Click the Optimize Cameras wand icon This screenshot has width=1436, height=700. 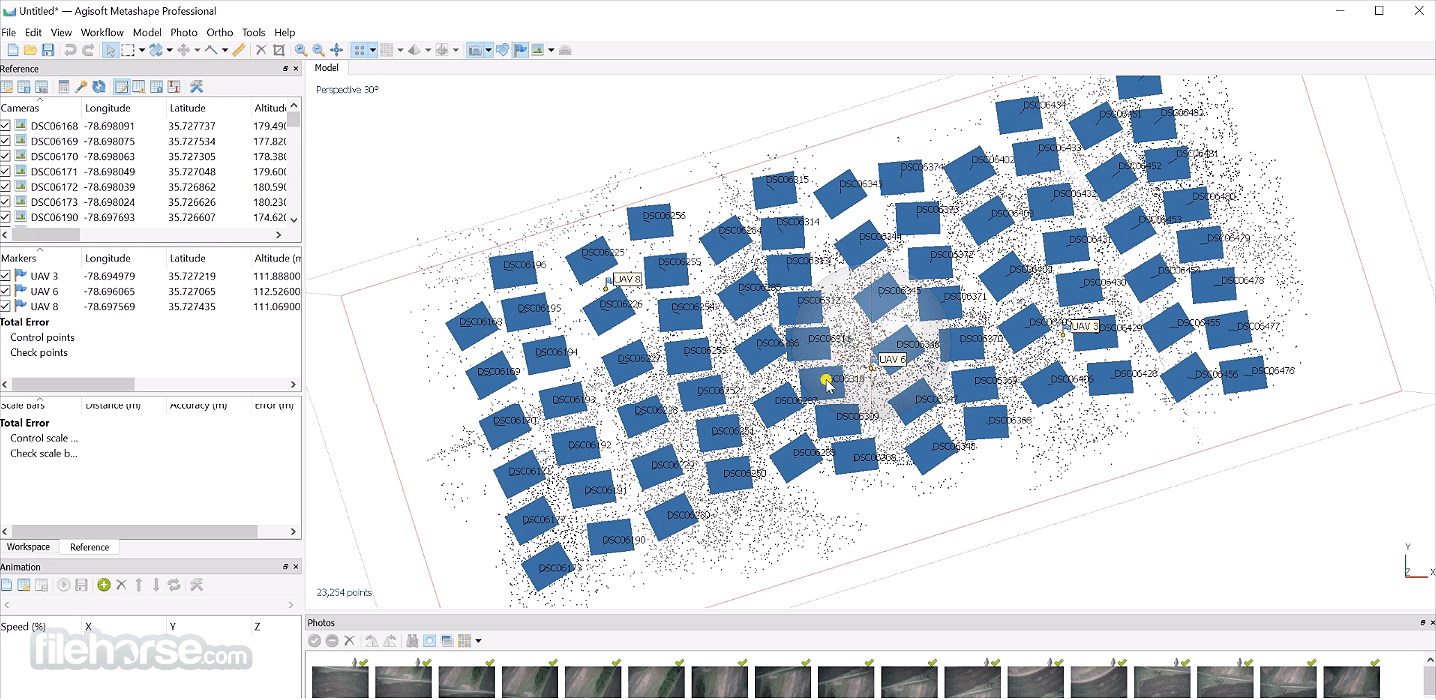(81, 87)
